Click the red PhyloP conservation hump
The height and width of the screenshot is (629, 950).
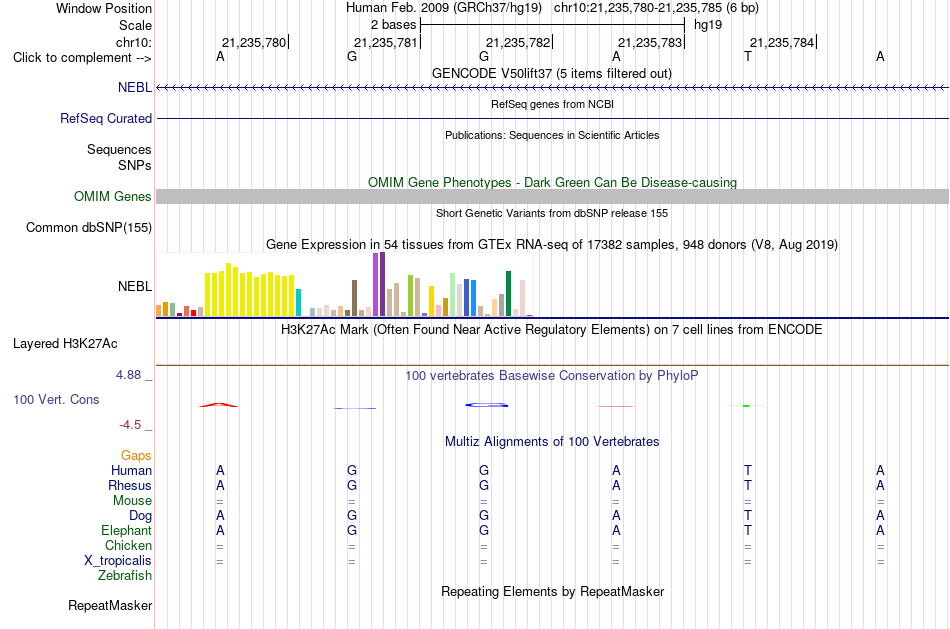click(219, 405)
